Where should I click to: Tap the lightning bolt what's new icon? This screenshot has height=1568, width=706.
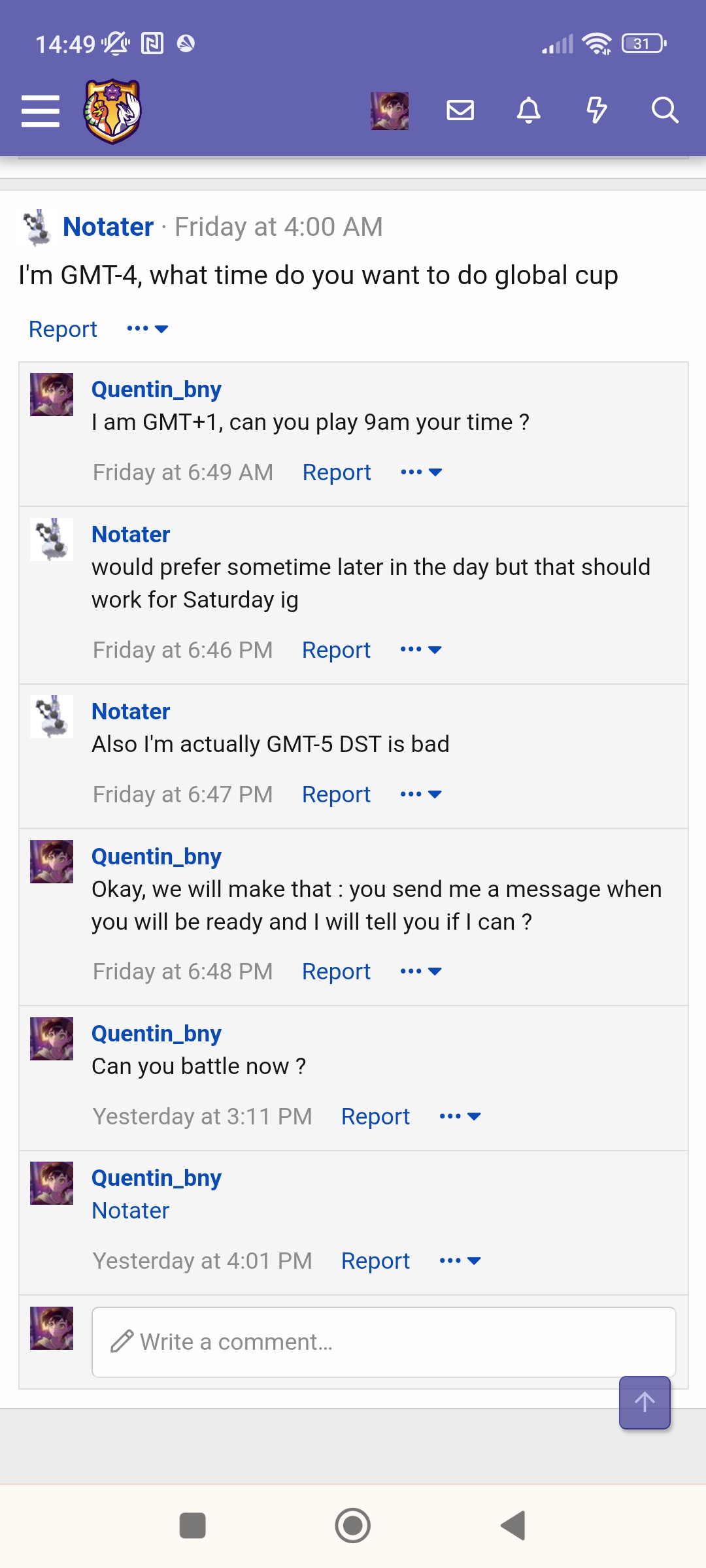(596, 110)
